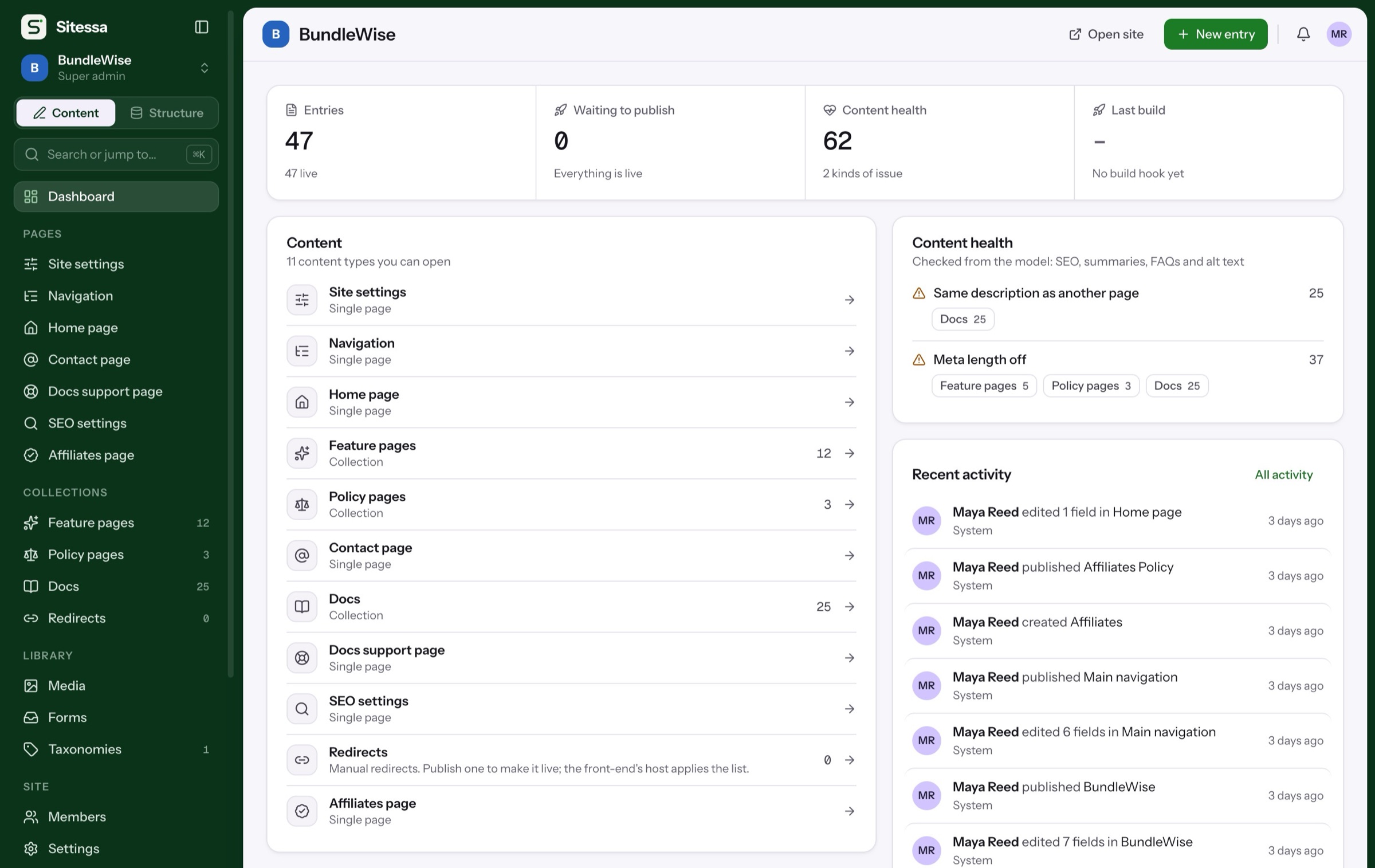The image size is (1375, 868).
Task: Open the All activity link
Action: point(1283,474)
